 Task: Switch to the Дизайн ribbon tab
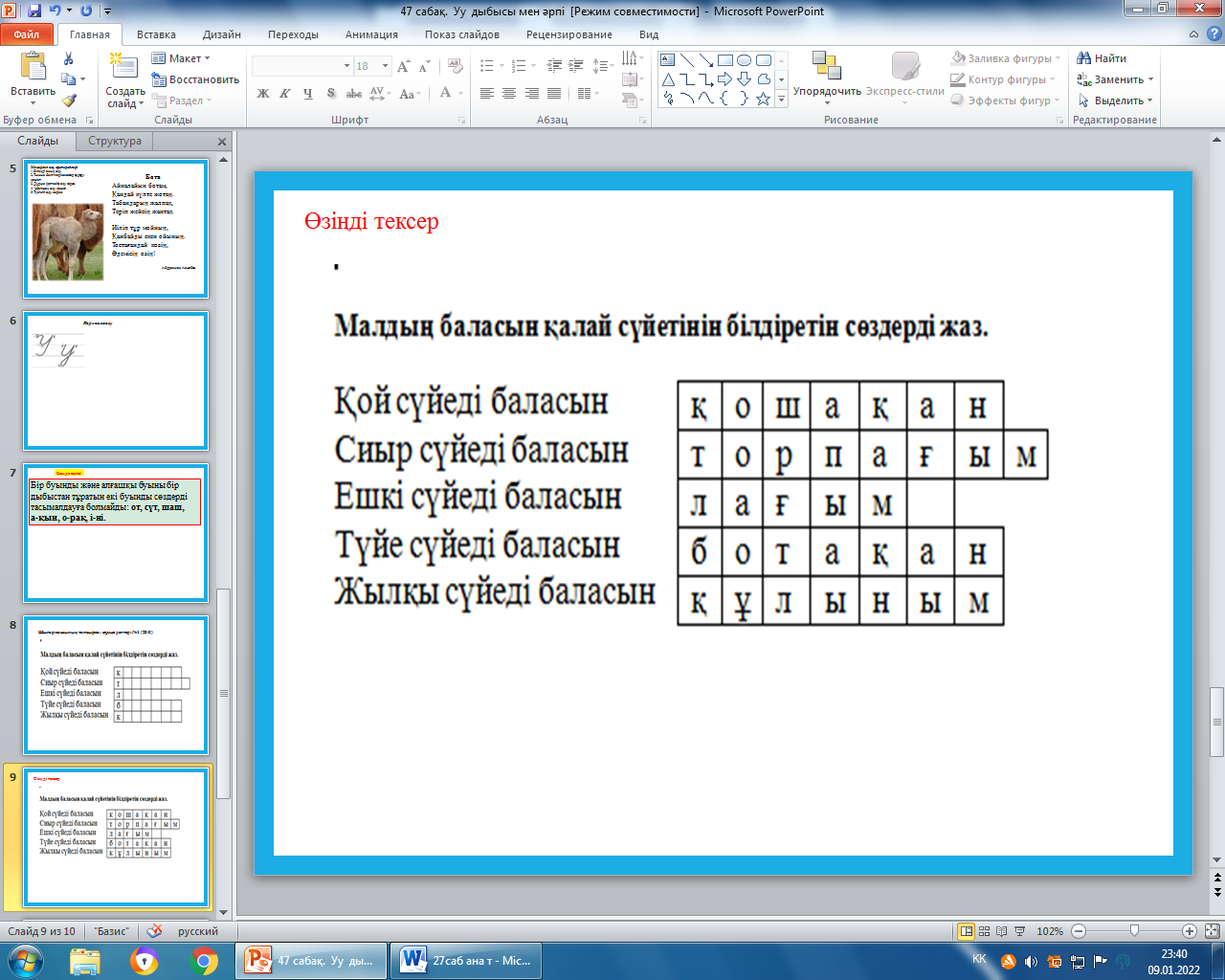tap(222, 34)
